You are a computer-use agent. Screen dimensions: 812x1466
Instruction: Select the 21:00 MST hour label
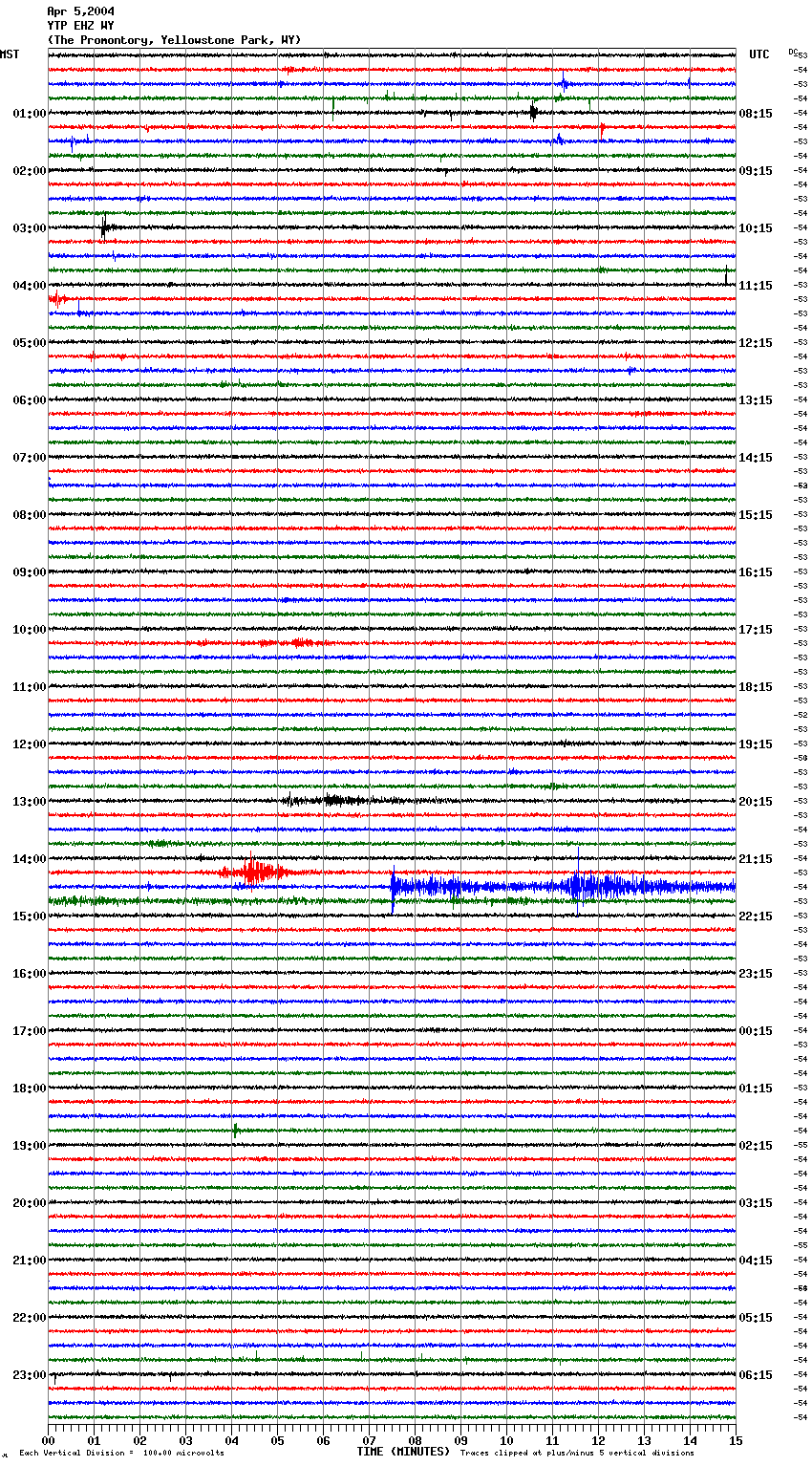tap(30, 1261)
